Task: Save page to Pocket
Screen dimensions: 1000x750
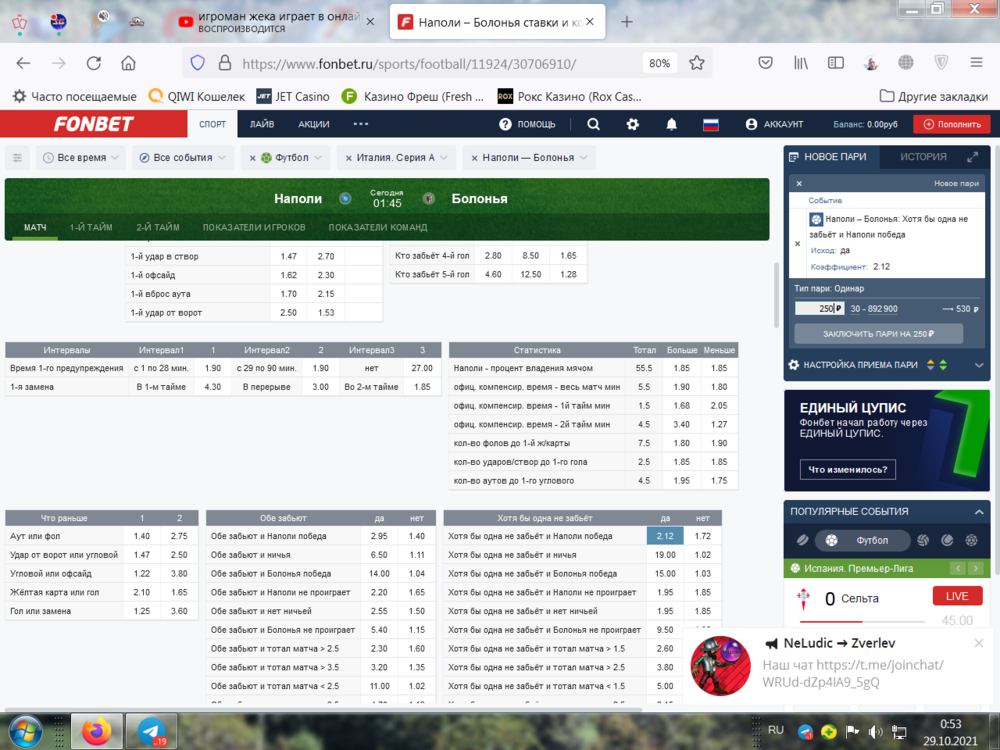Action: click(765, 62)
